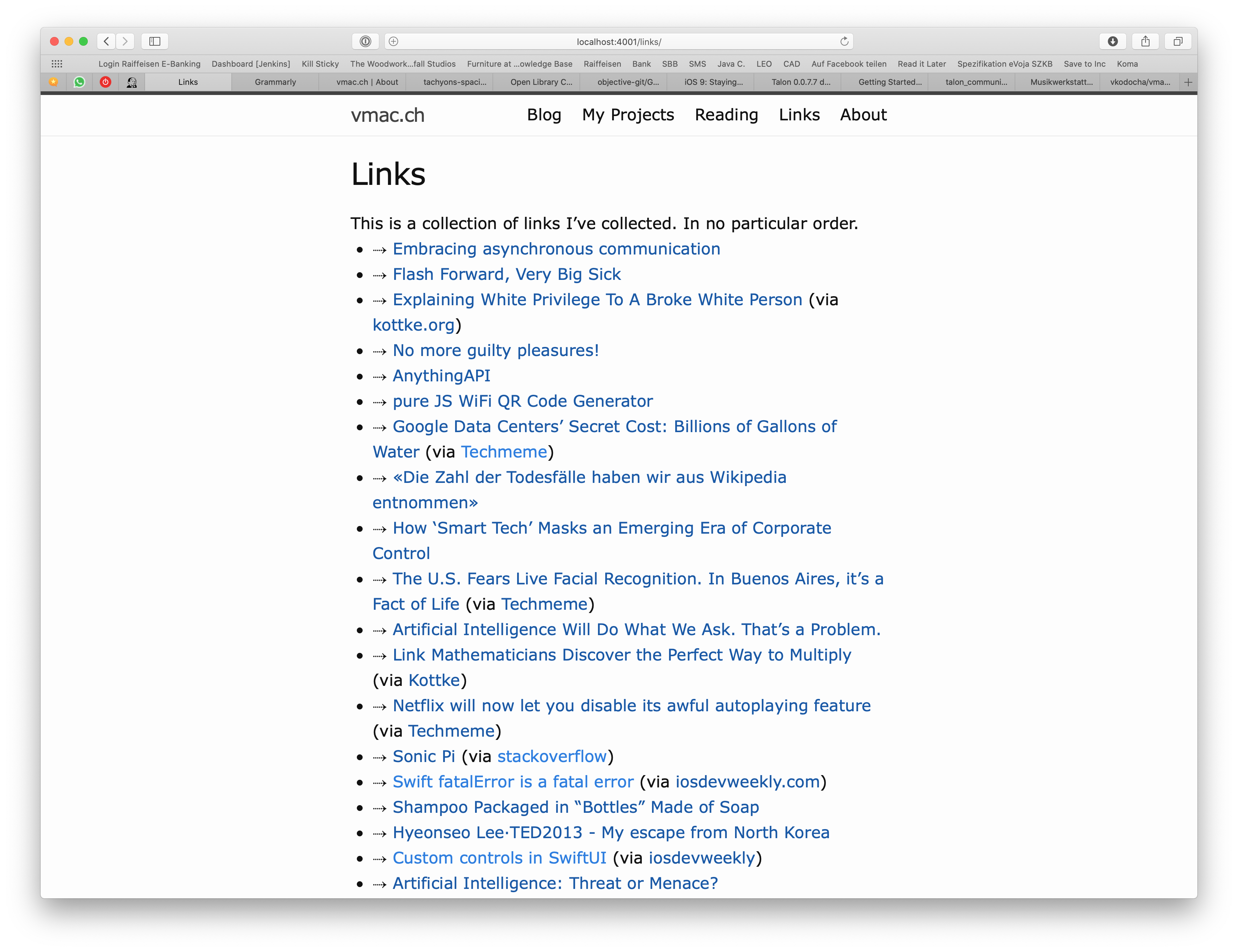
Task: Click the forward navigation arrow
Action: point(125,41)
